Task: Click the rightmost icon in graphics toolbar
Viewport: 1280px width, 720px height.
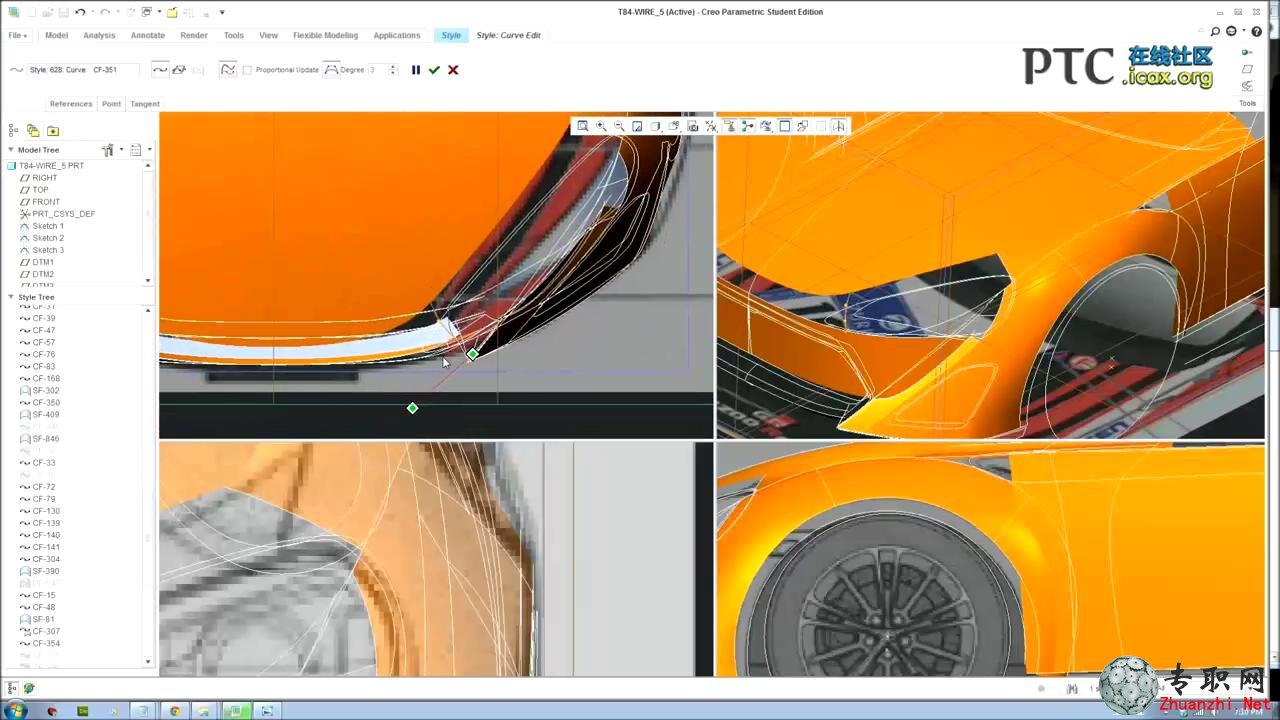Action: tap(839, 126)
